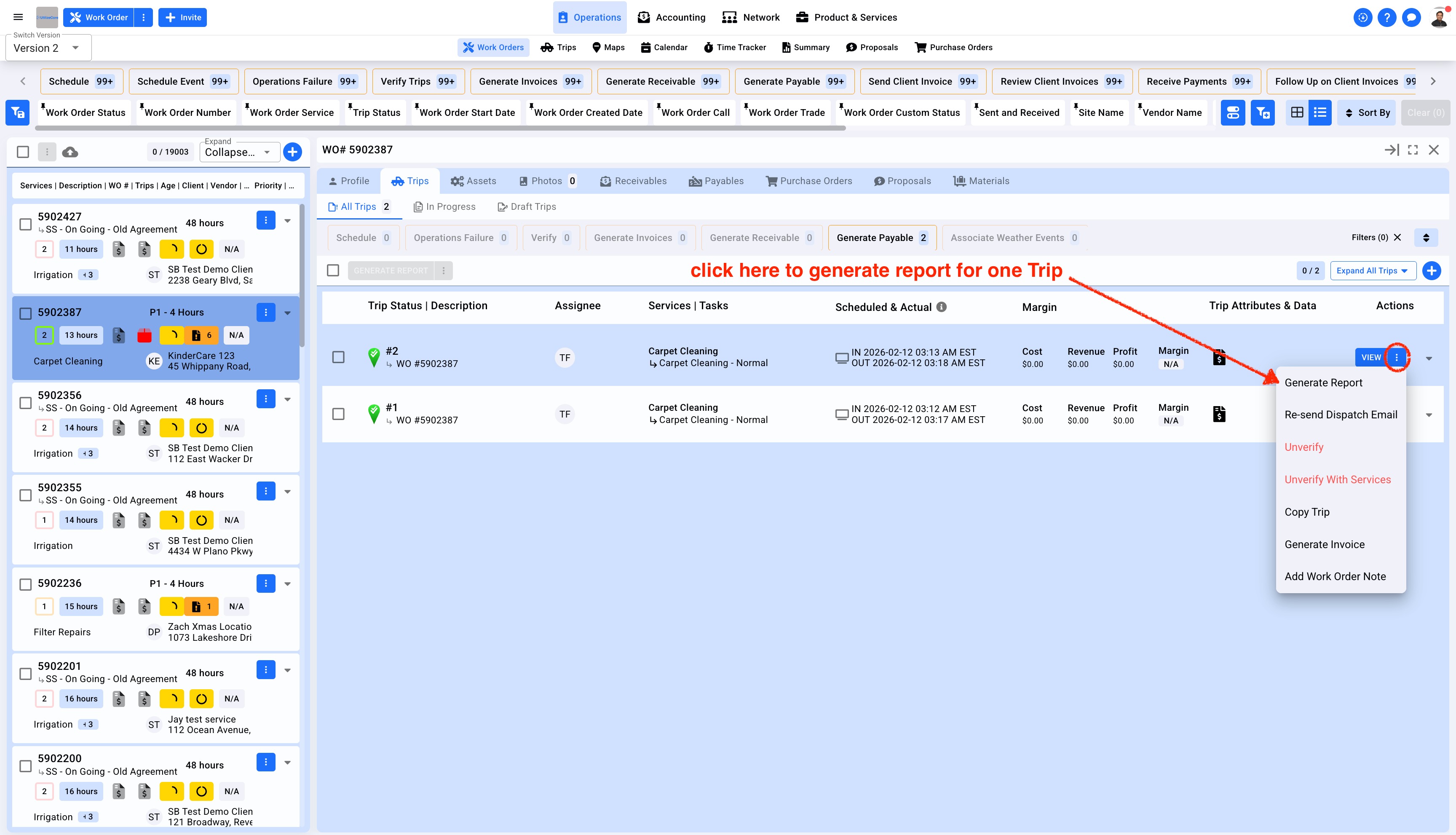Check the trip #2 checkbox
This screenshot has height=835, width=1456.
tap(338, 357)
